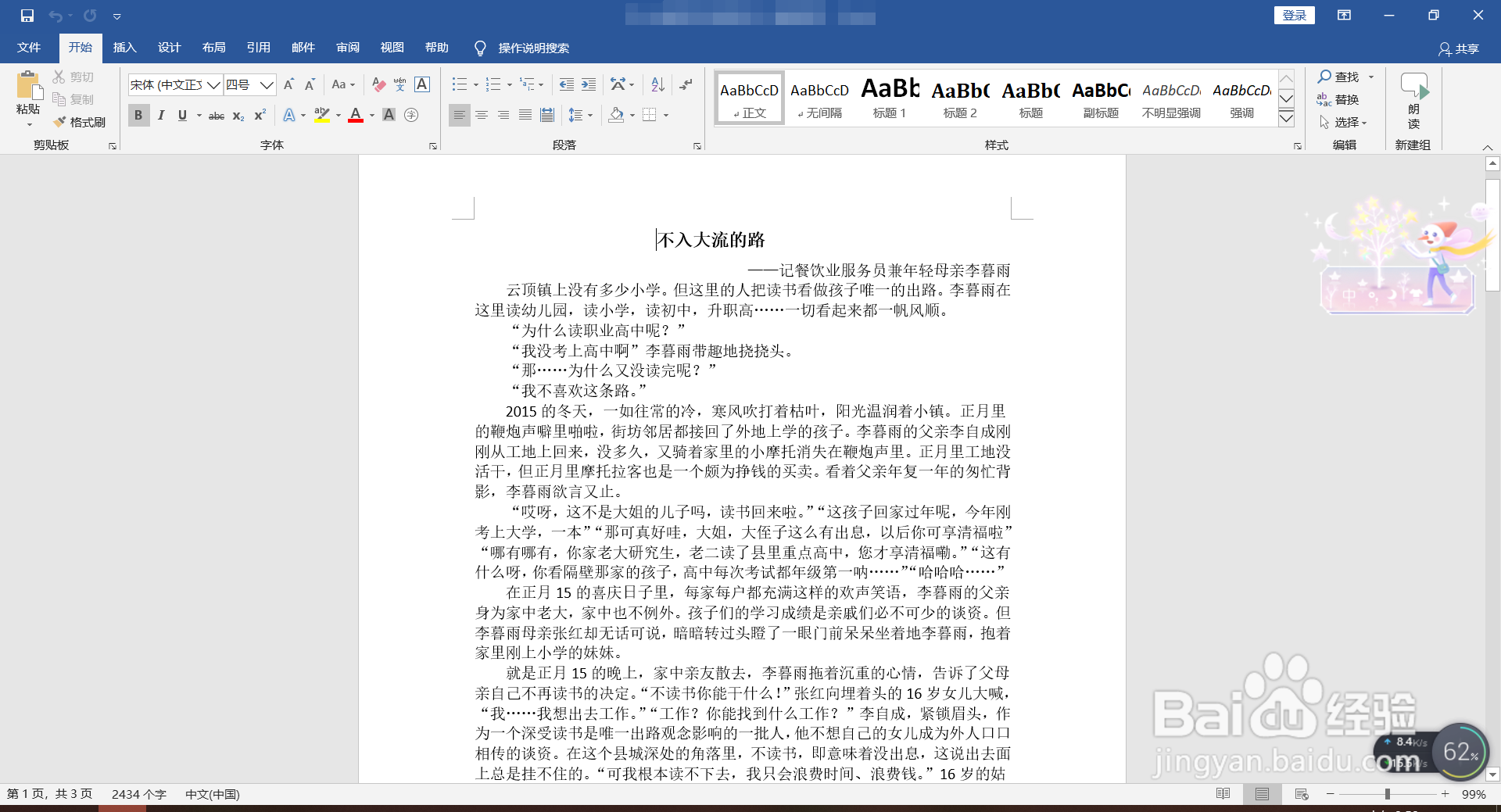
Task: Click the Redo/Repeat icon
Action: (90, 16)
